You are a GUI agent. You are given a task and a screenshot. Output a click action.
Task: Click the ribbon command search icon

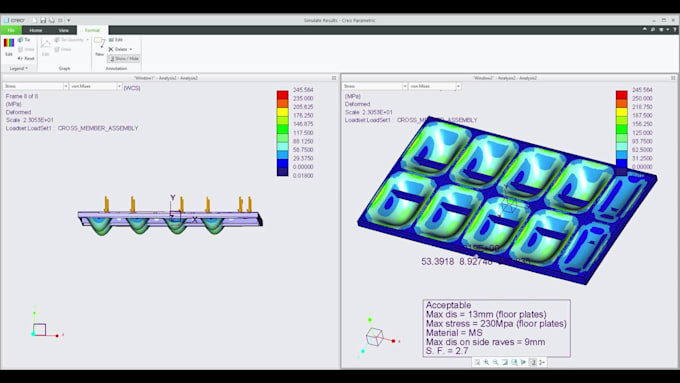coord(653,29)
